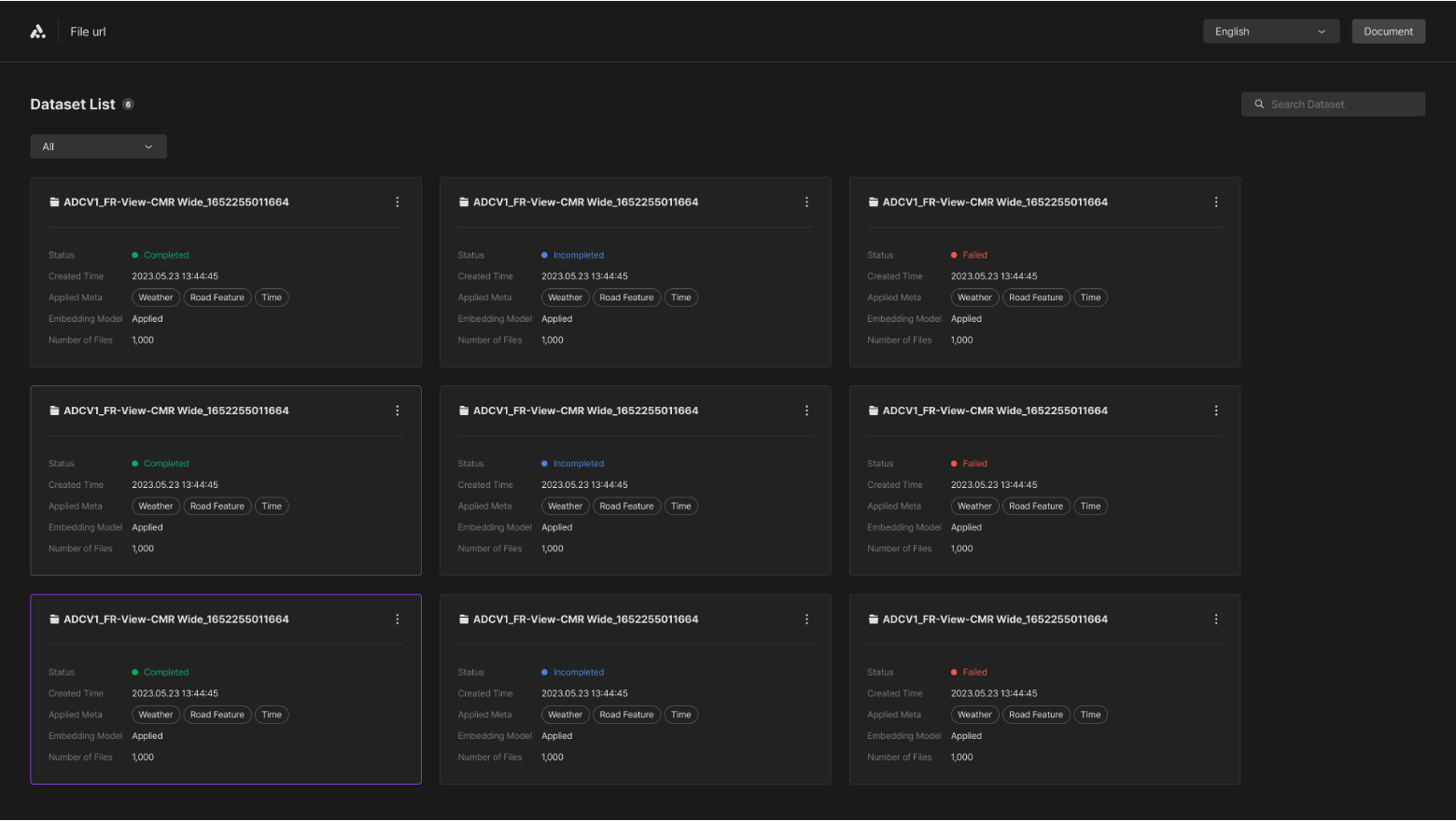Select the Road Feature tag in the top-row Failed card
Image resolution: width=1456 pixels, height=821 pixels.
[1036, 298]
